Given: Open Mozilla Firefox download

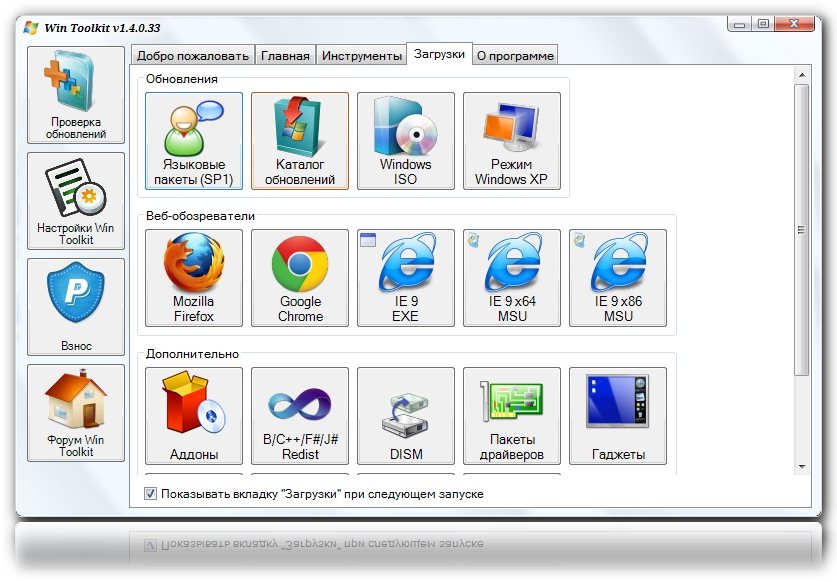Looking at the screenshot, I should point(193,277).
